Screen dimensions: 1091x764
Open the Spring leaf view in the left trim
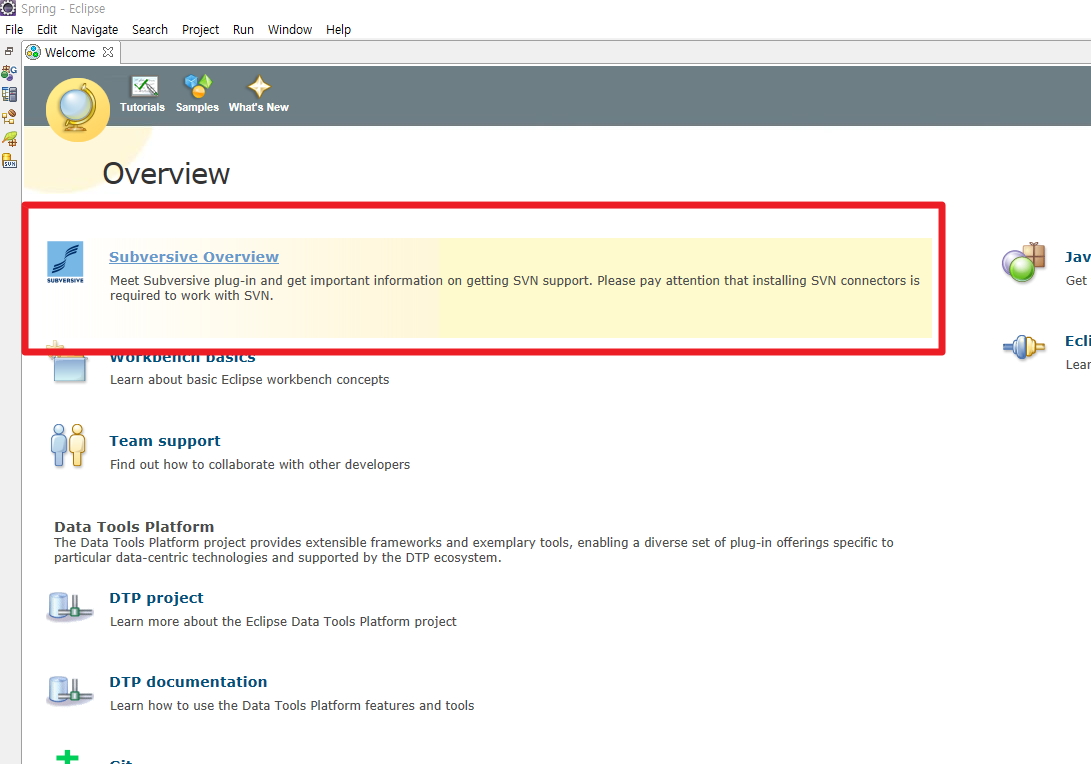click(9, 139)
